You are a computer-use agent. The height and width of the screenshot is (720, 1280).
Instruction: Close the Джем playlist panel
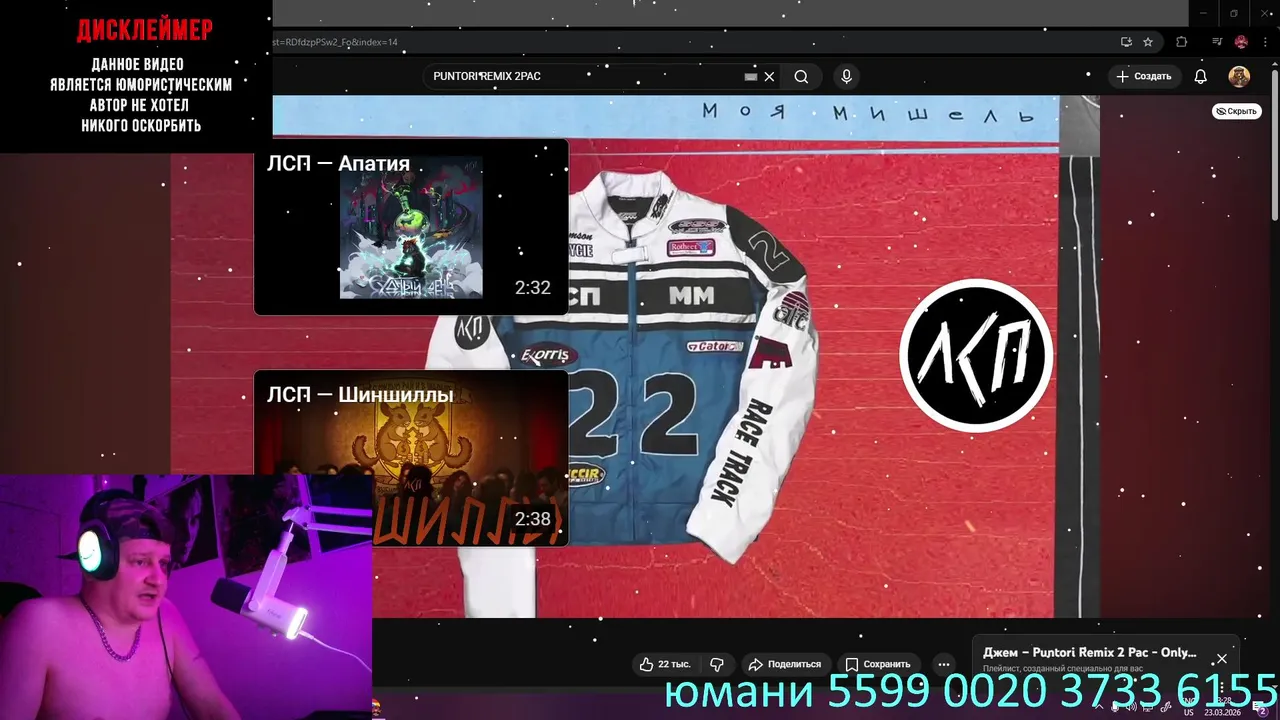(1221, 659)
